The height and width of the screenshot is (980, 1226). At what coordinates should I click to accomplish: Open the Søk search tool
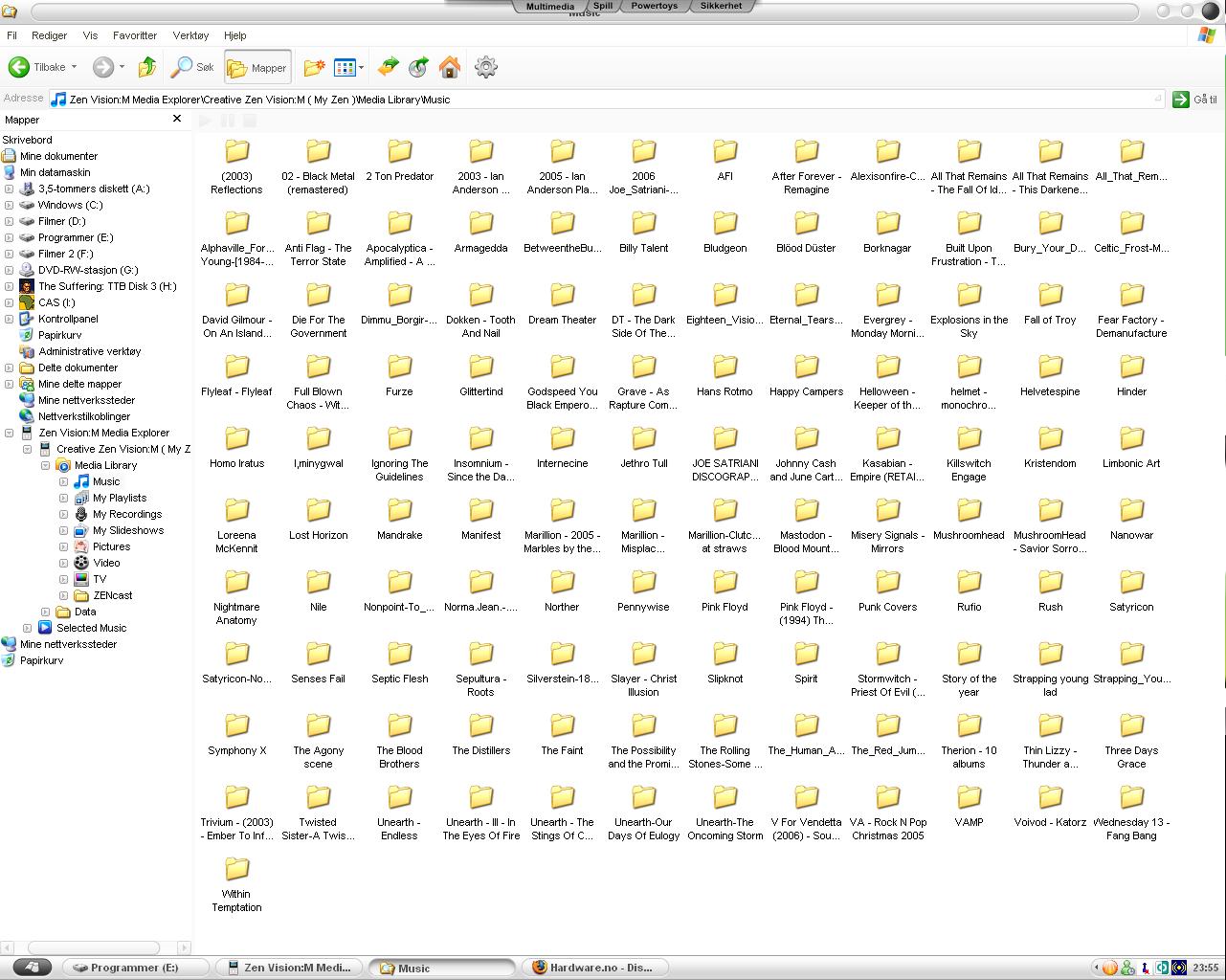click(x=191, y=67)
